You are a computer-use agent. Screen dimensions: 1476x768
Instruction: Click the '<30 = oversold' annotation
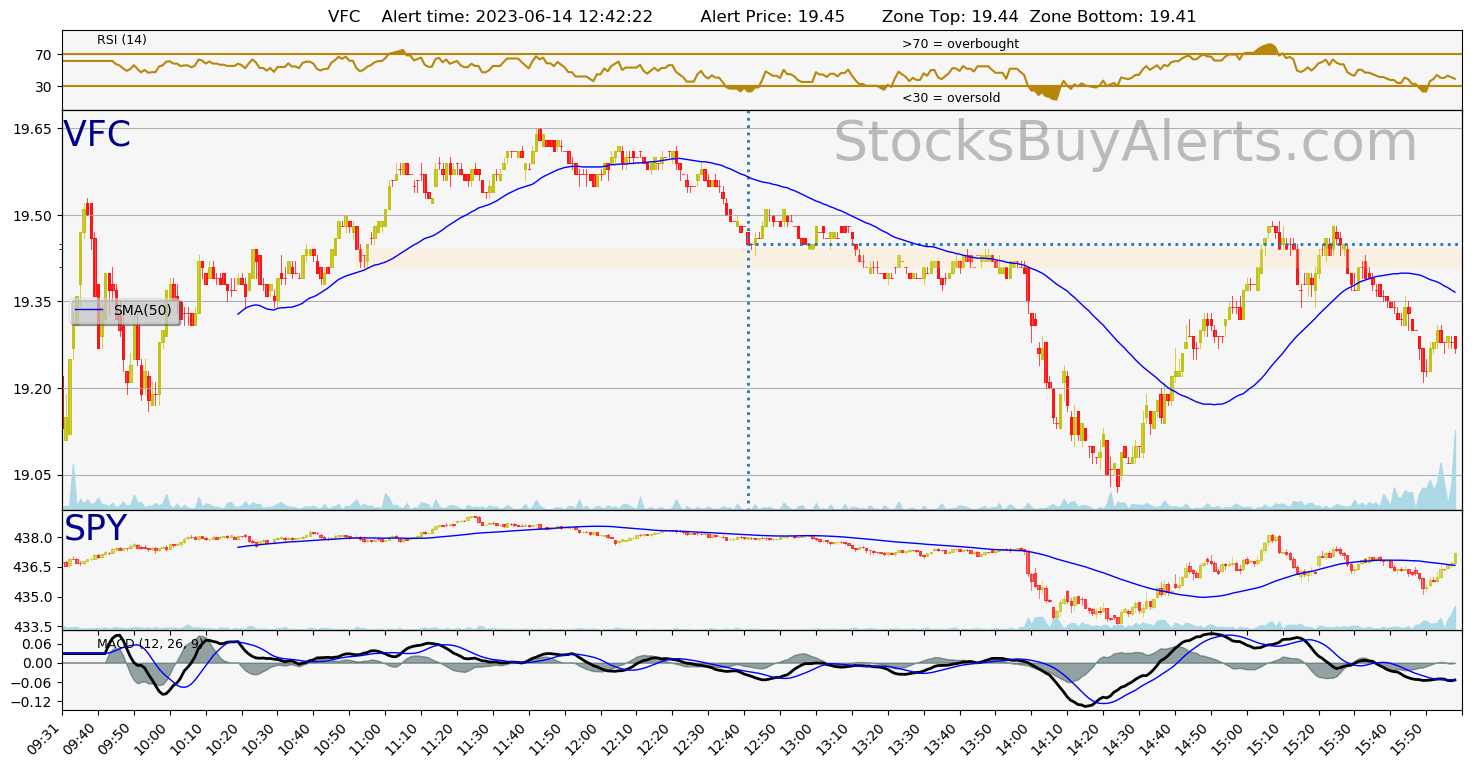[951, 98]
